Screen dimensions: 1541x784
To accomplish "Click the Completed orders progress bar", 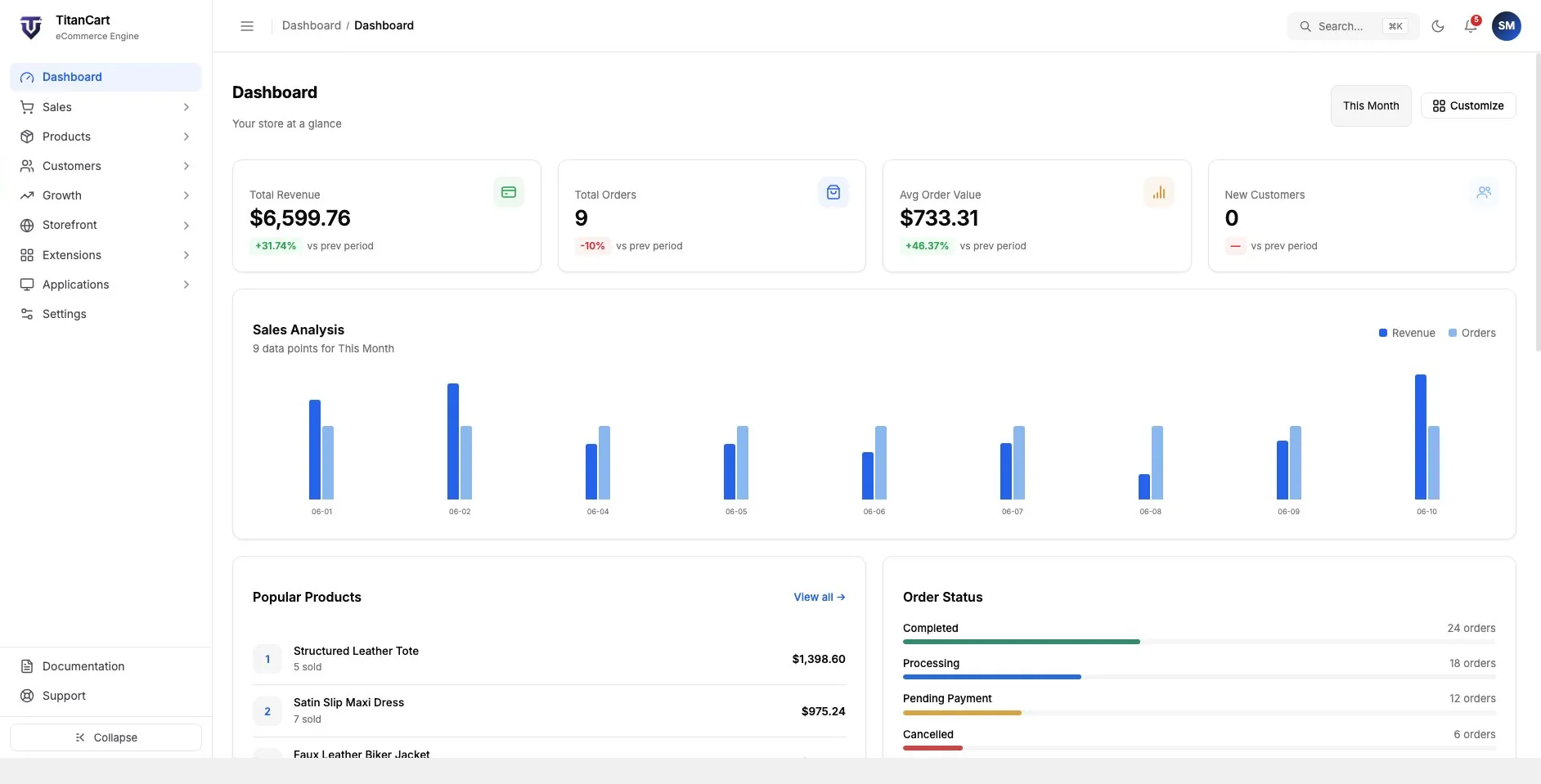I will [1199, 642].
